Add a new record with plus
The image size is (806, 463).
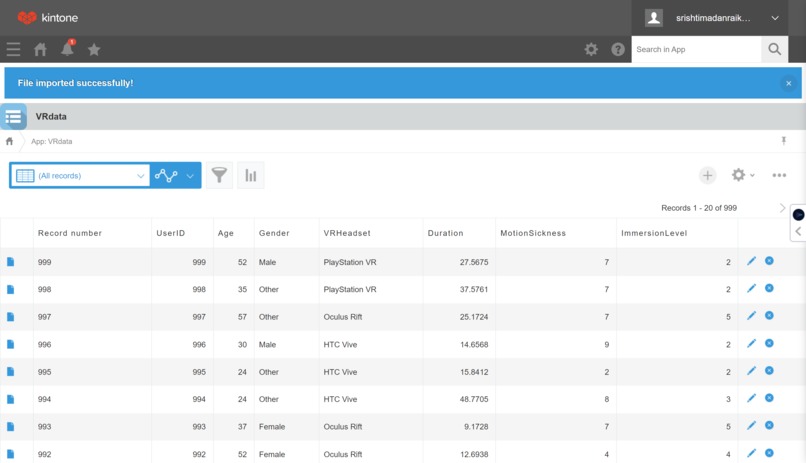pyautogui.click(x=707, y=175)
